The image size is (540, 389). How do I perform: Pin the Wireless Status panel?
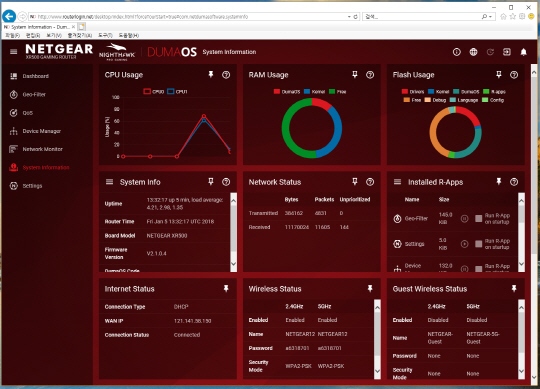click(x=370, y=288)
